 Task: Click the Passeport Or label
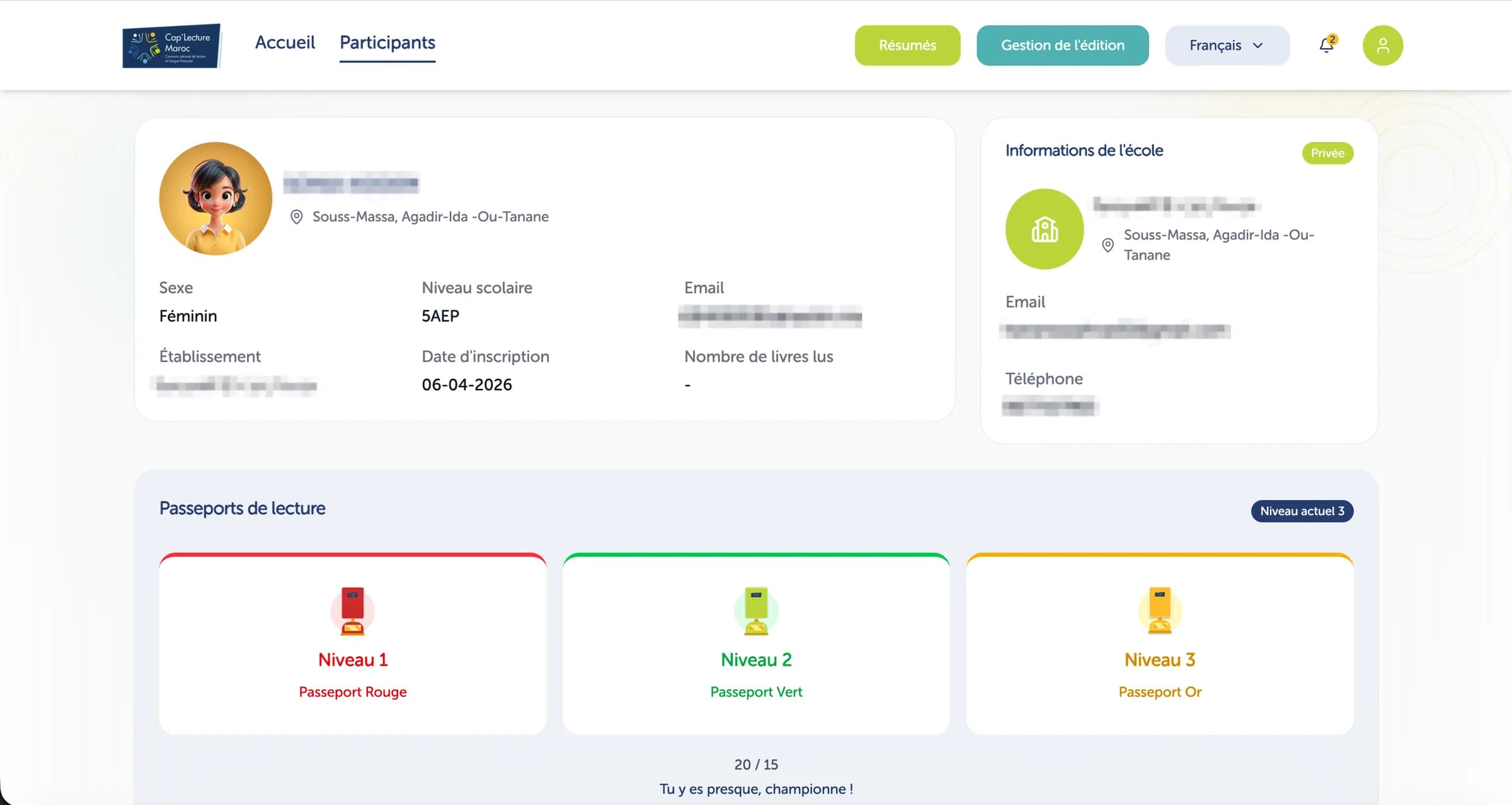click(x=1160, y=692)
